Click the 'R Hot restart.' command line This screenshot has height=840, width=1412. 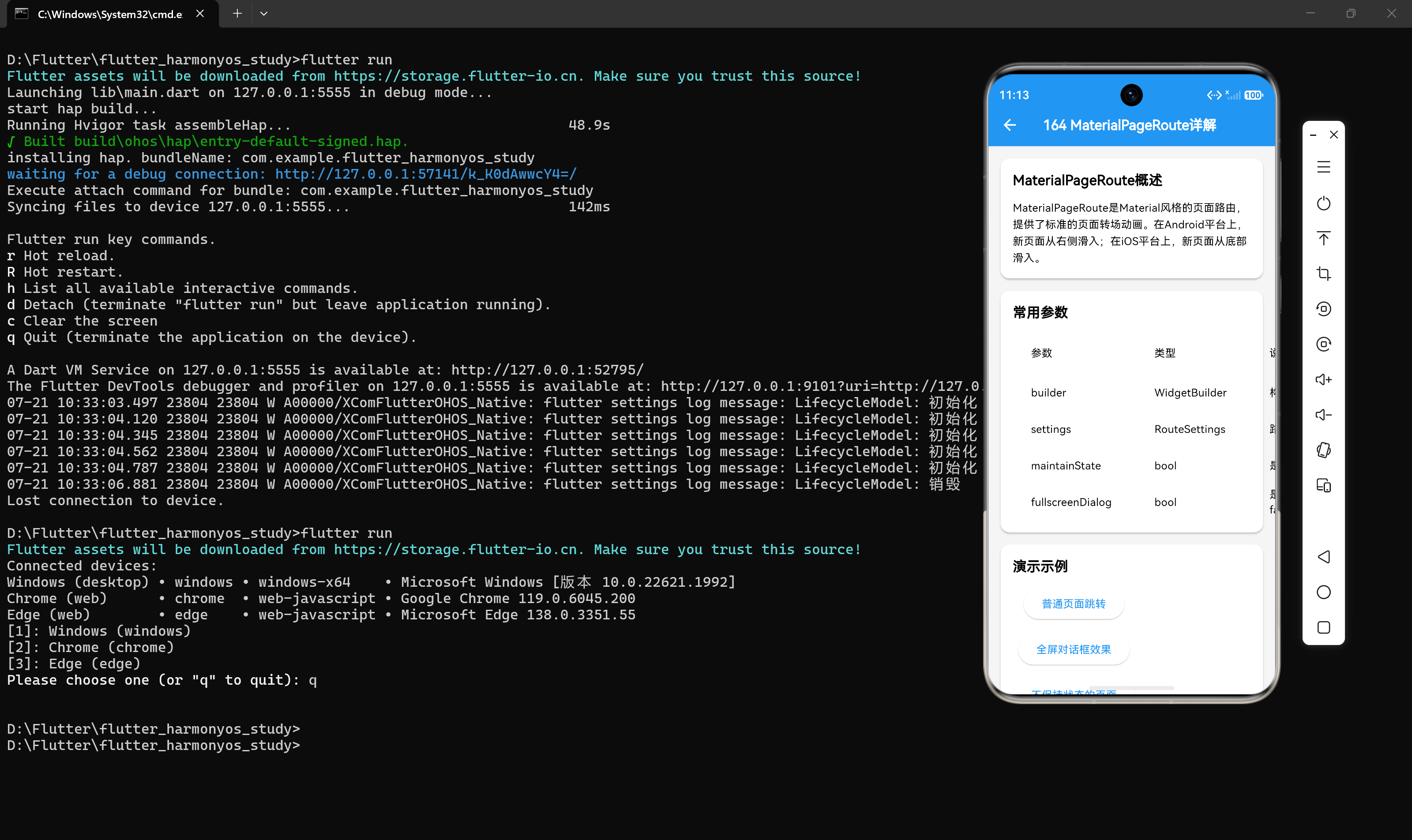[x=64, y=272]
